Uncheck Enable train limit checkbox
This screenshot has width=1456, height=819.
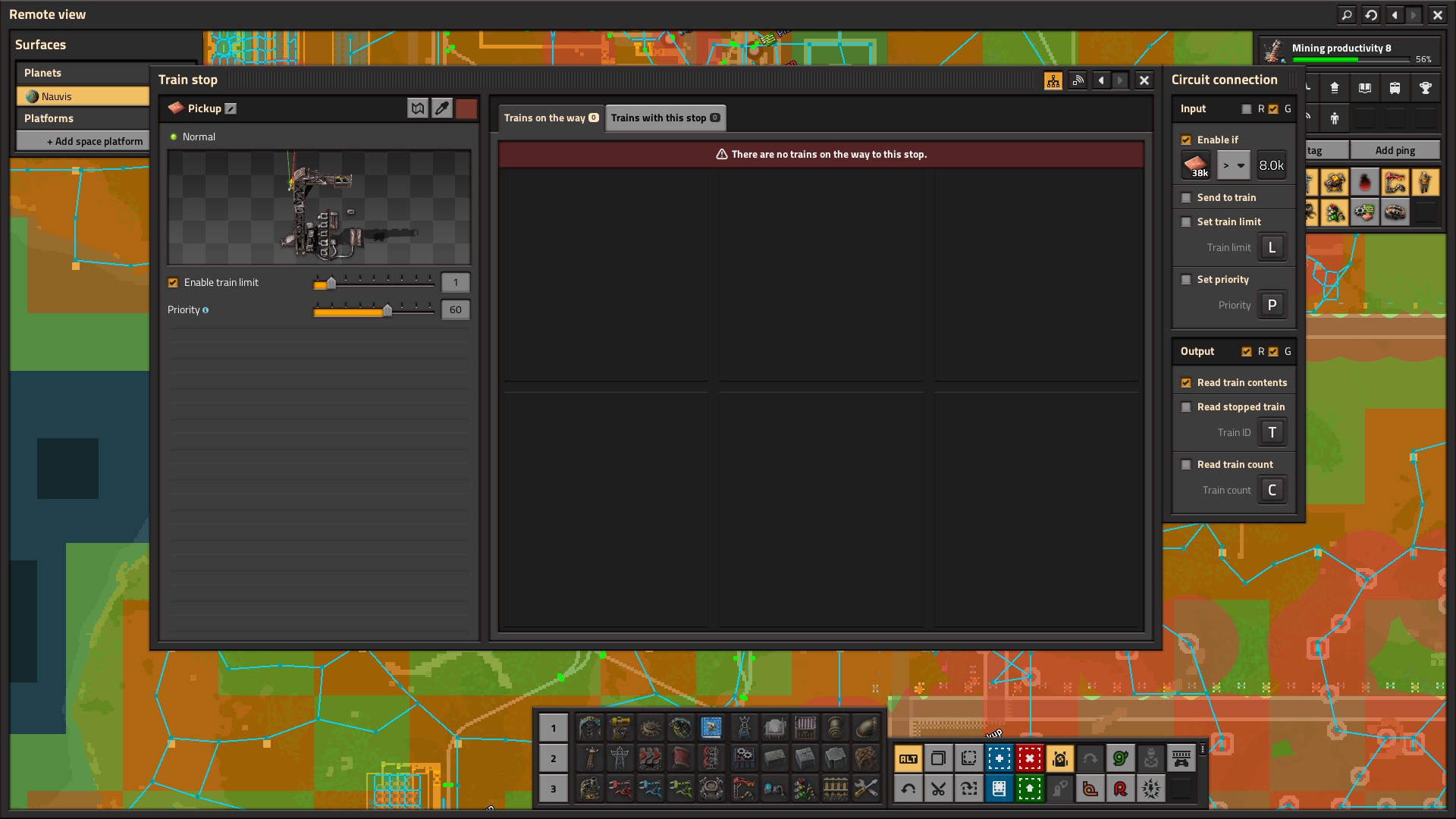pos(173,283)
